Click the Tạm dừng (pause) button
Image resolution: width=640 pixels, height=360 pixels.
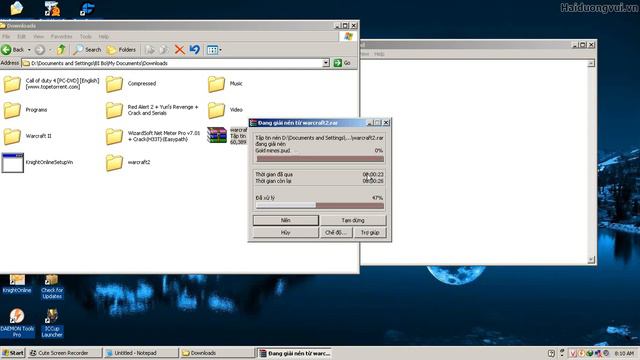pyautogui.click(x=353, y=220)
